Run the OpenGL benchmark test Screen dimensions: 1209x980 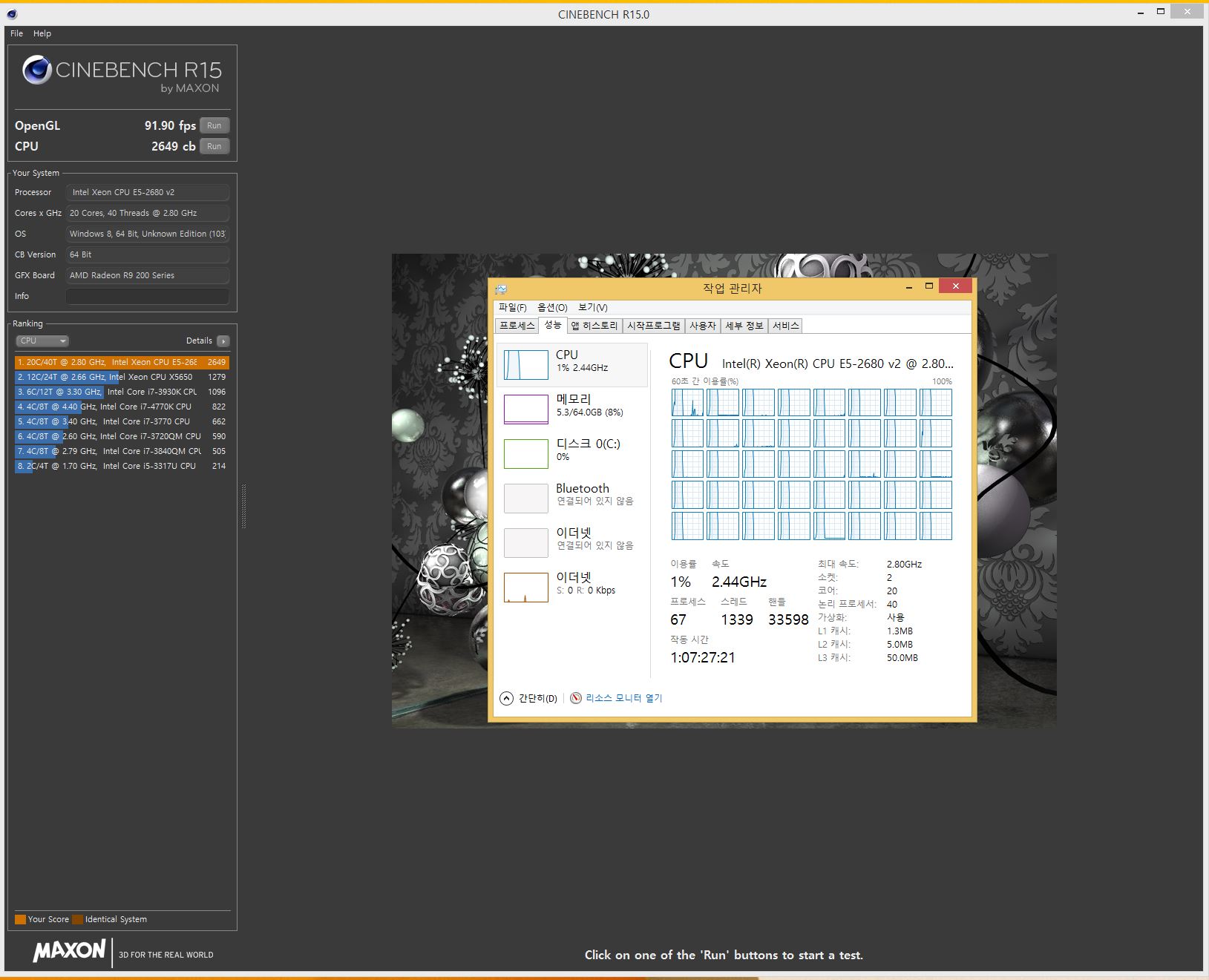click(x=214, y=125)
